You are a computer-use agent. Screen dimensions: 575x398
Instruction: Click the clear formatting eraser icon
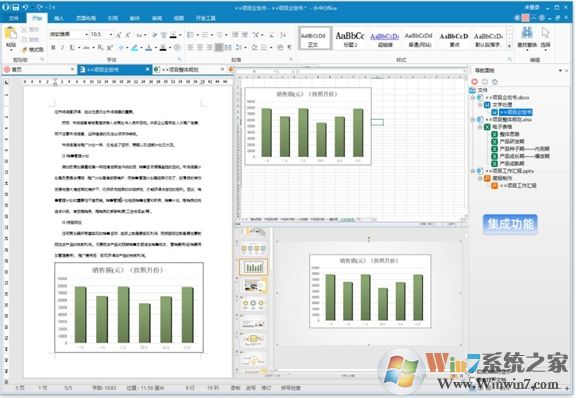(154, 35)
